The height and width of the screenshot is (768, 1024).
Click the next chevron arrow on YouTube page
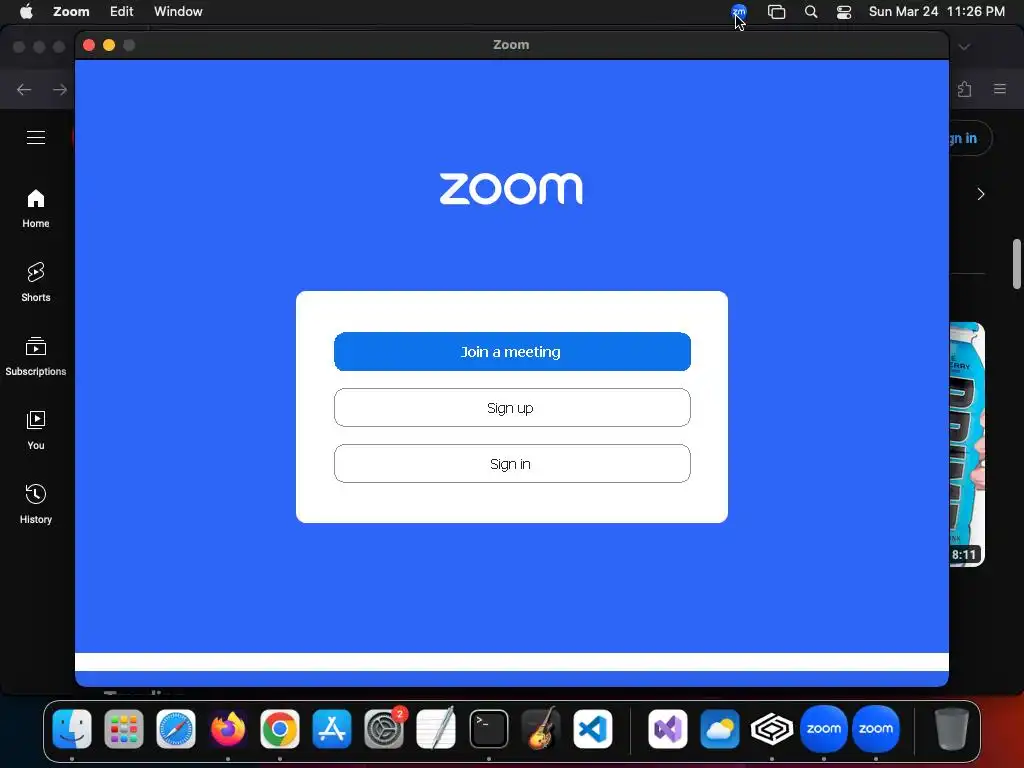980,194
